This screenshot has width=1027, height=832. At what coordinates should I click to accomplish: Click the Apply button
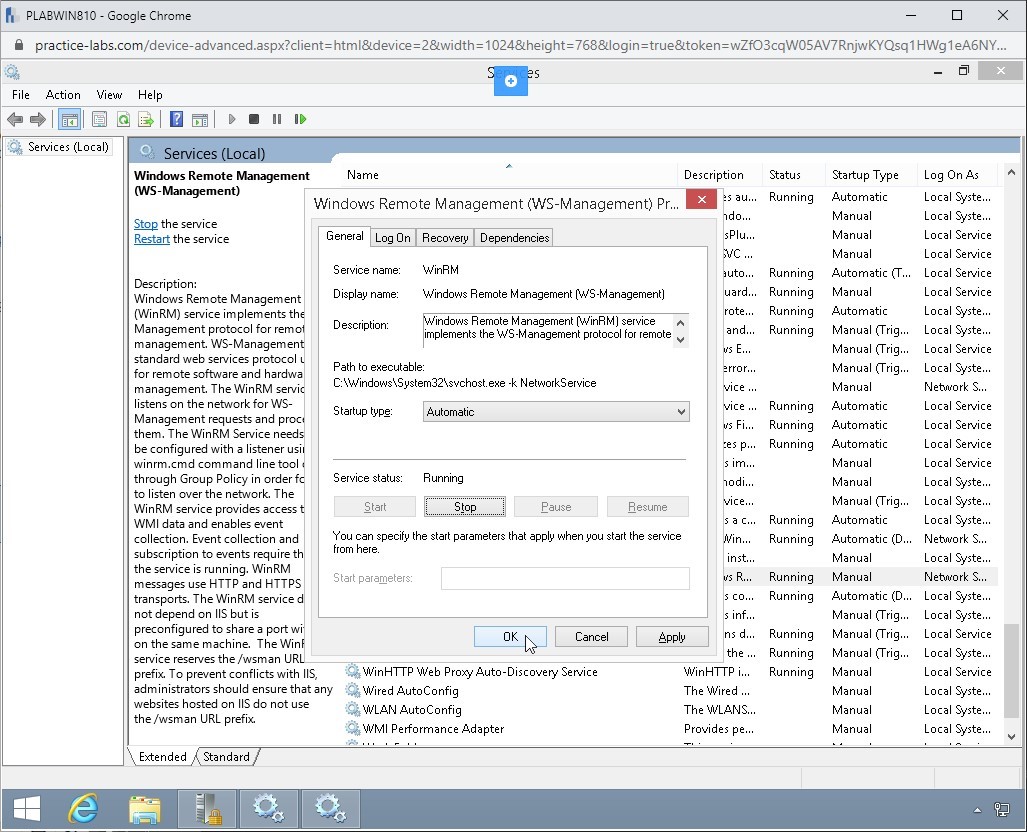pos(672,637)
